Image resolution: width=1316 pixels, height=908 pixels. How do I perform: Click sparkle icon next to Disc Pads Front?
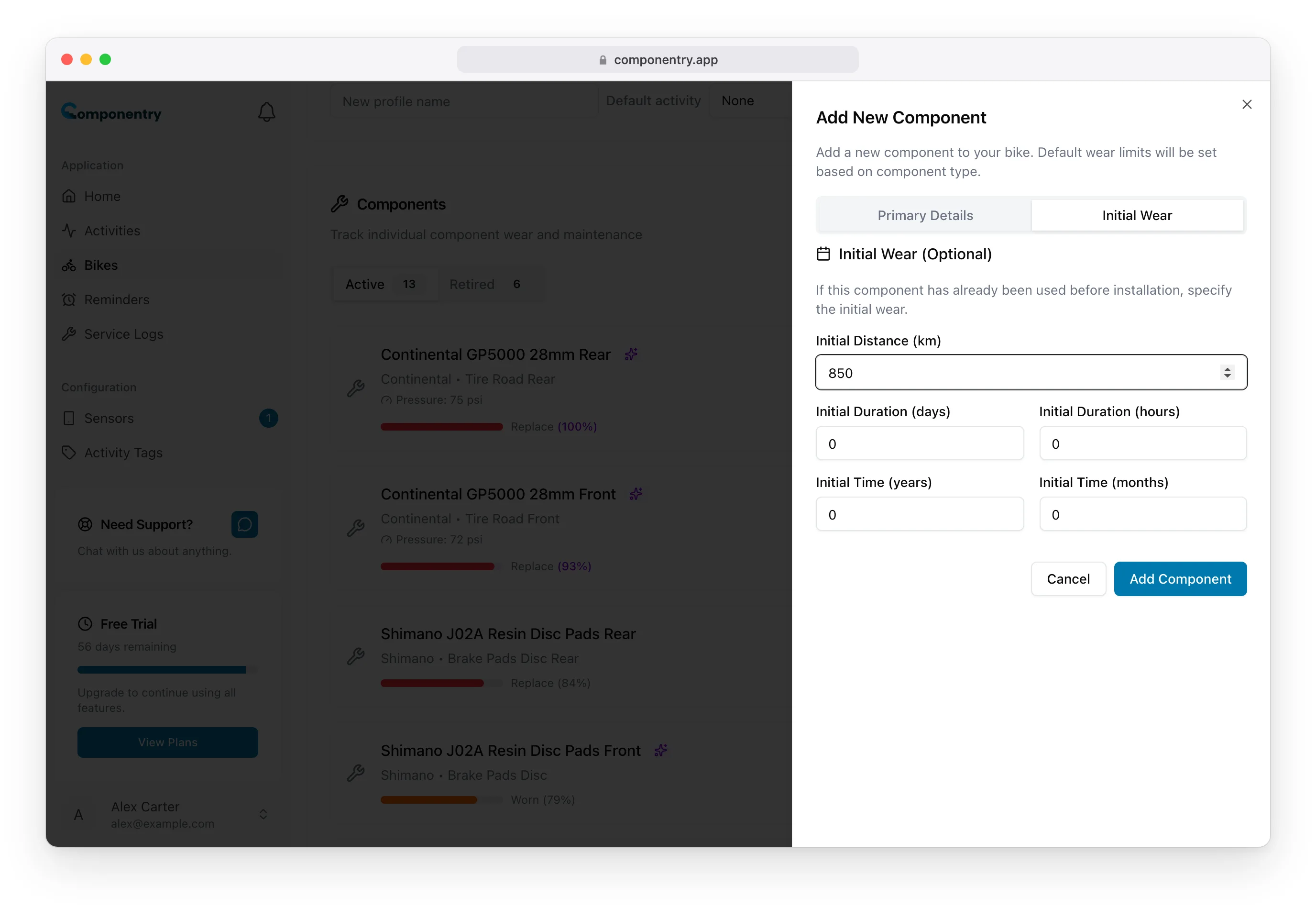(x=660, y=751)
